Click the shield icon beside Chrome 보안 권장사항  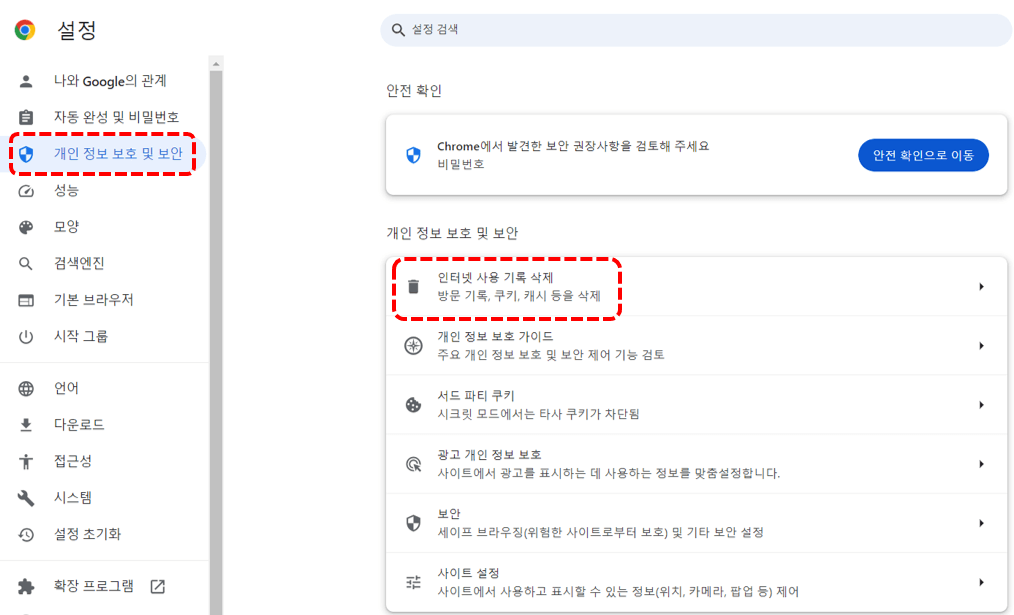412,155
